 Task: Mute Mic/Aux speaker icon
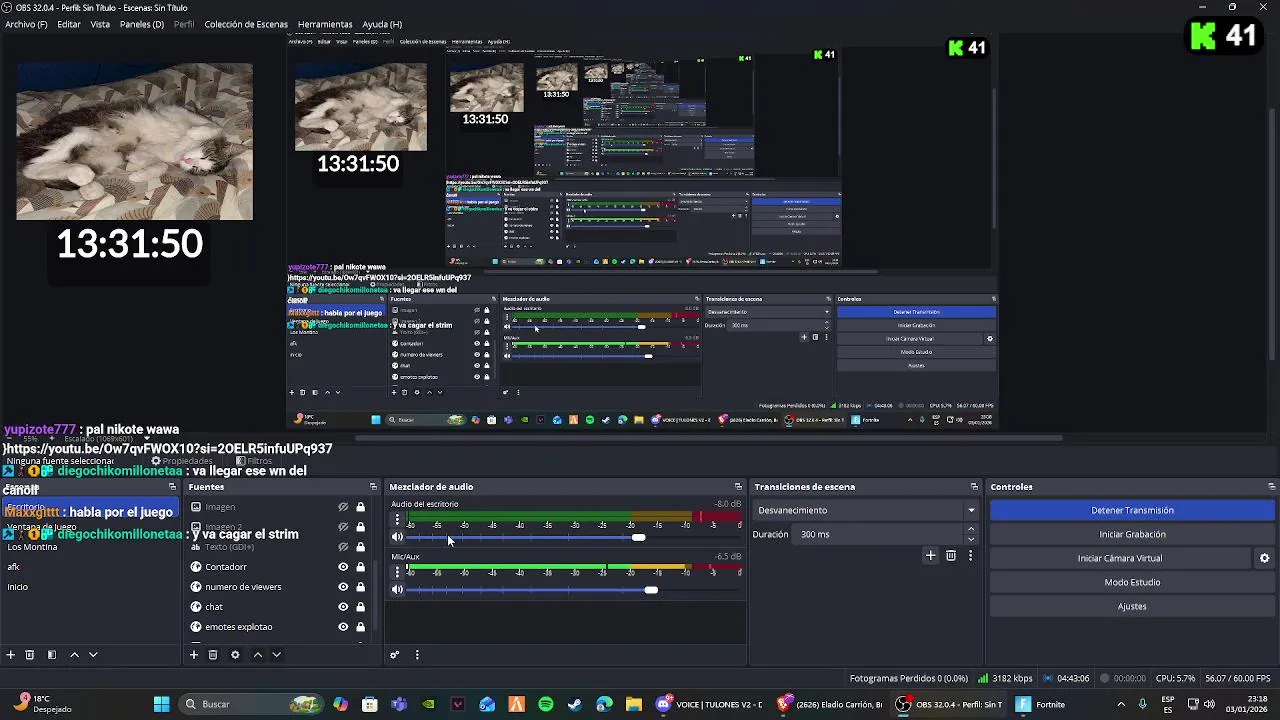pyautogui.click(x=397, y=590)
